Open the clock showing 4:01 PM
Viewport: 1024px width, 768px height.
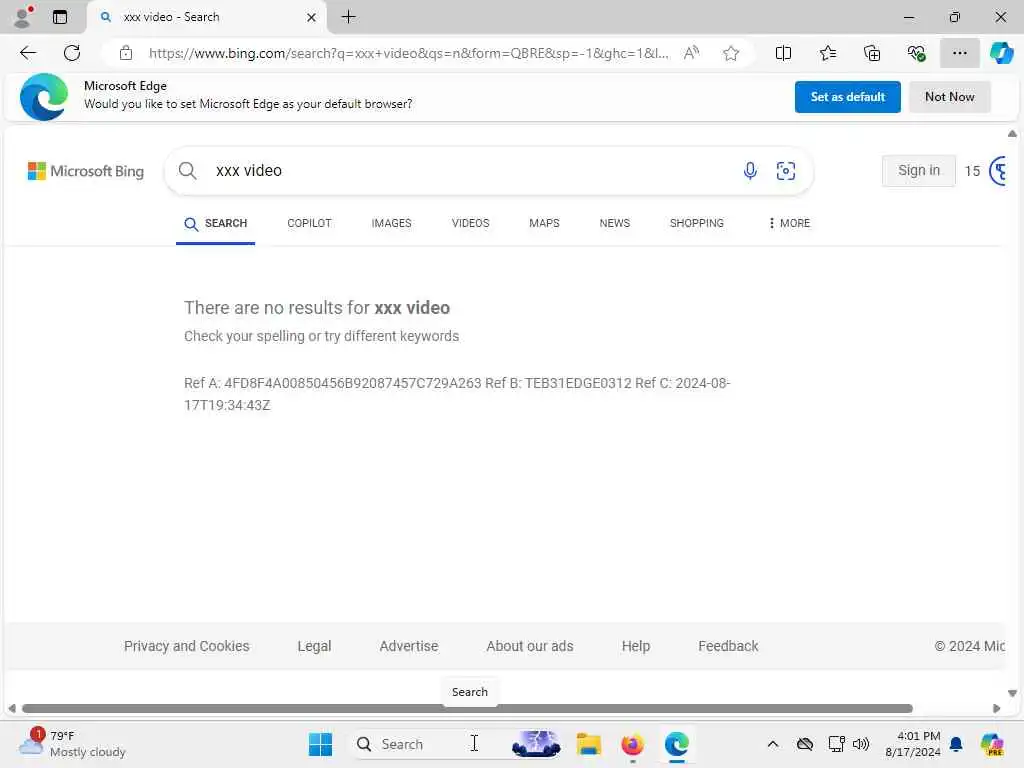[912, 744]
